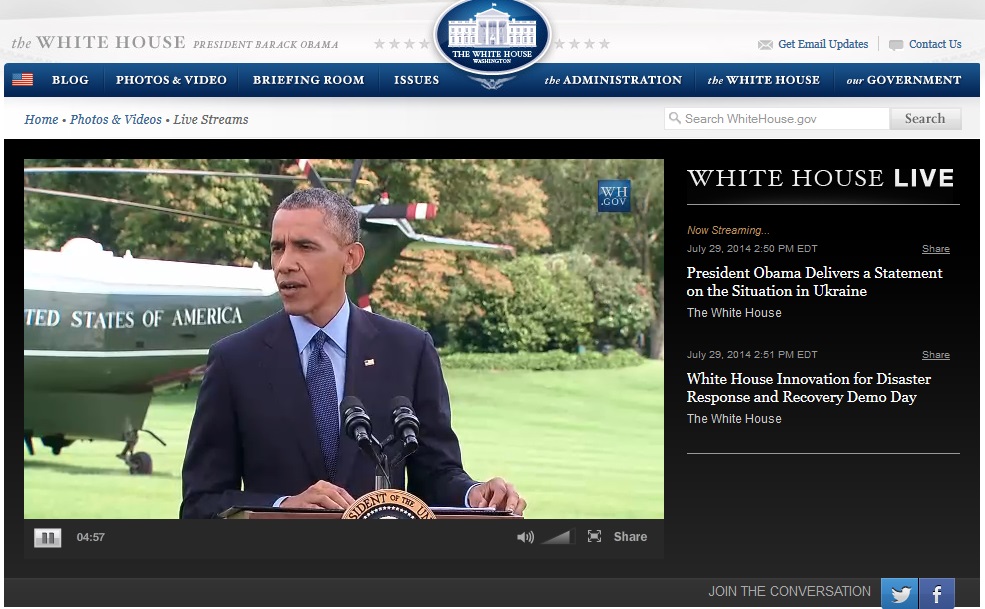Adjust the video volume slider
This screenshot has width=985, height=609.
pyautogui.click(x=556, y=537)
